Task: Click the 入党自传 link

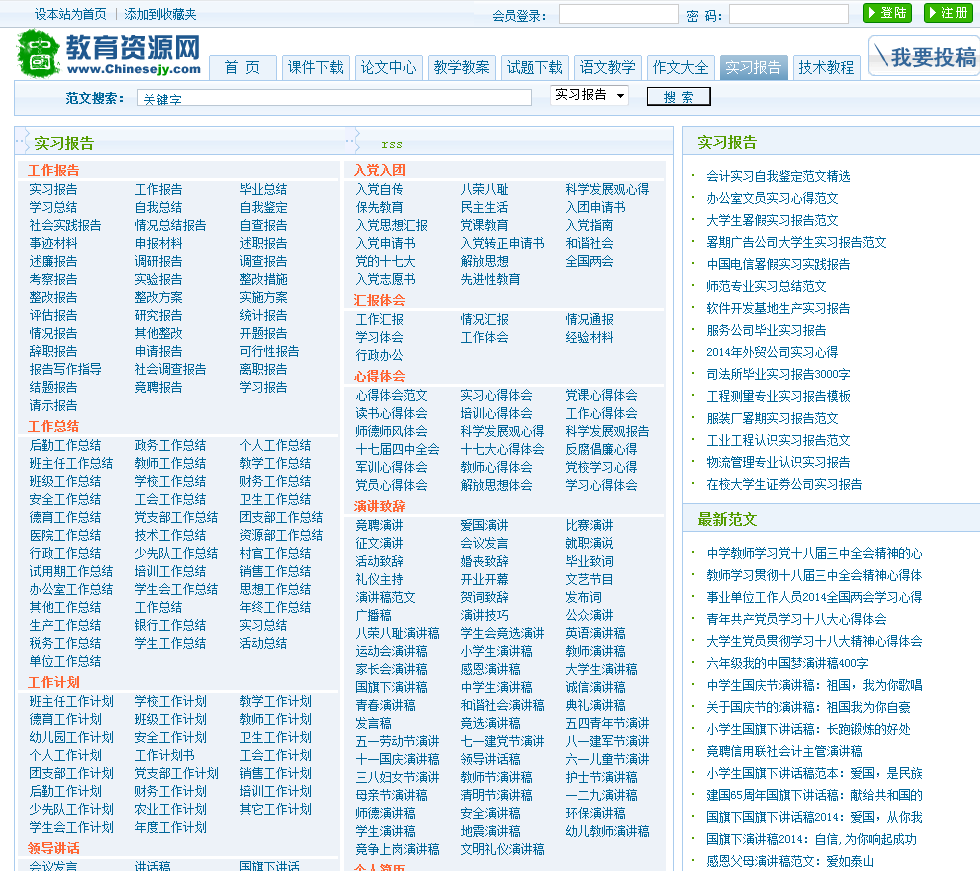Action: point(379,189)
